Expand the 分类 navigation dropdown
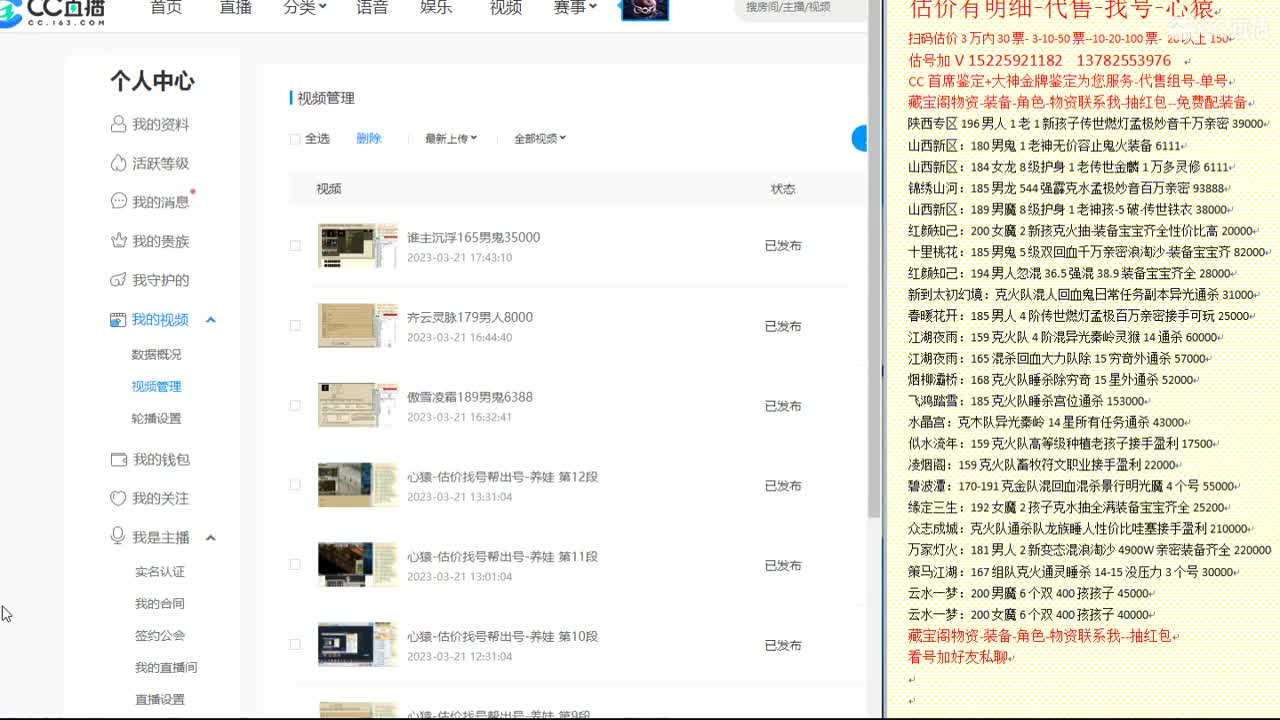The width and height of the screenshot is (1280, 720). coord(305,8)
